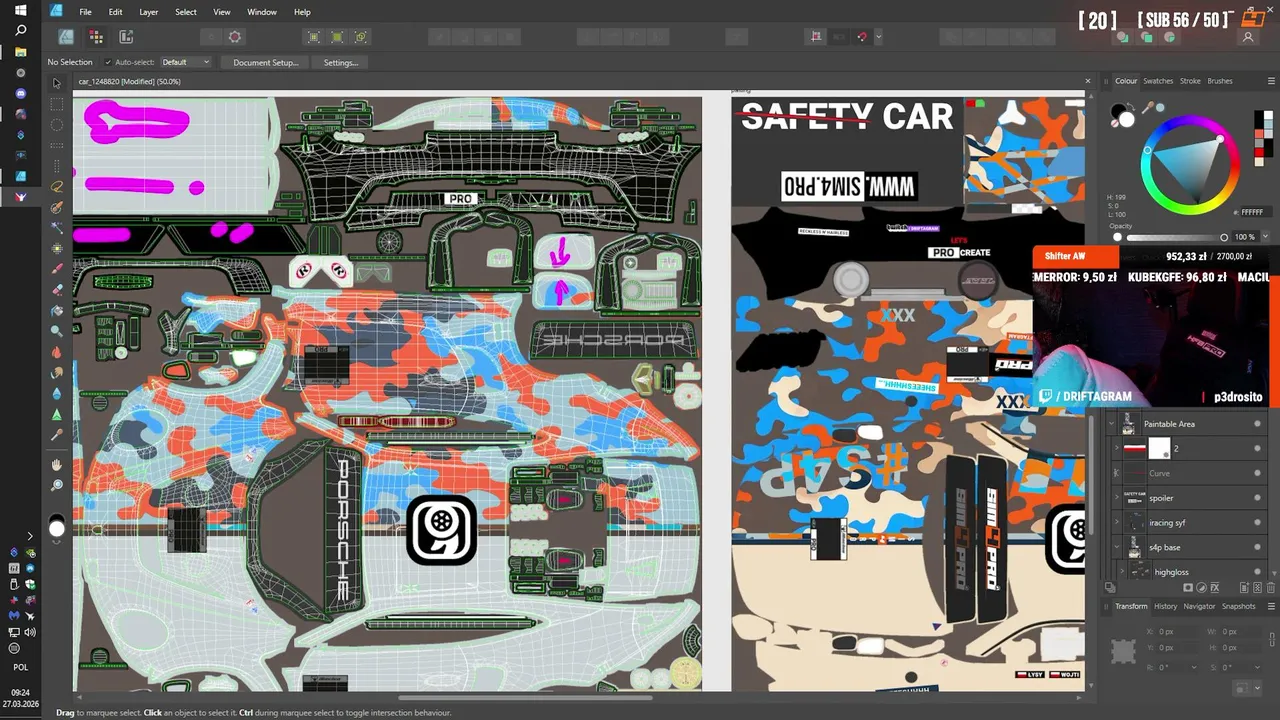This screenshot has width=1280, height=720.
Task: Expand the spoiler layer group
Action: pyautogui.click(x=1117, y=498)
